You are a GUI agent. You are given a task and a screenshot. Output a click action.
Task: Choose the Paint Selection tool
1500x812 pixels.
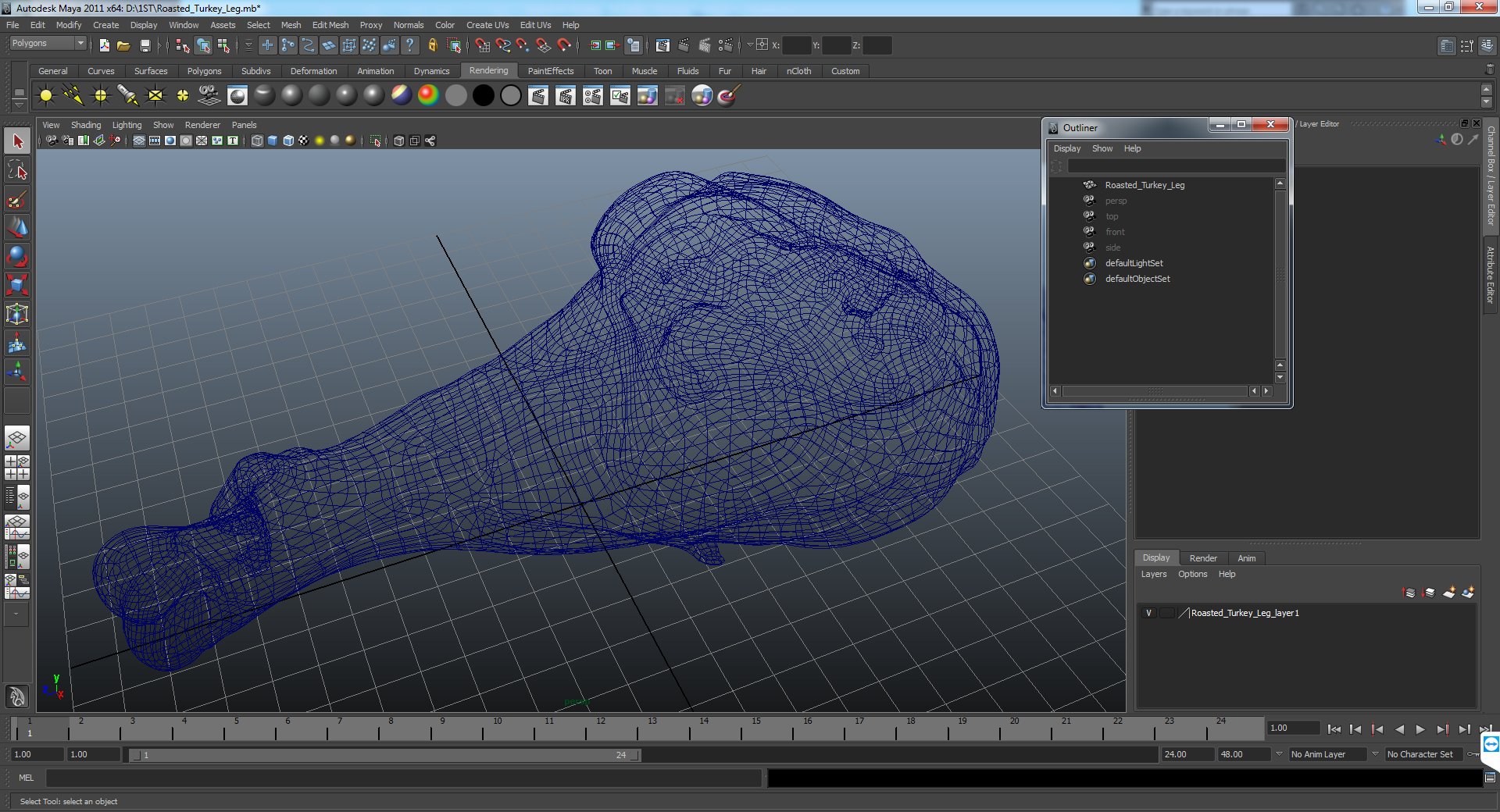point(17,199)
